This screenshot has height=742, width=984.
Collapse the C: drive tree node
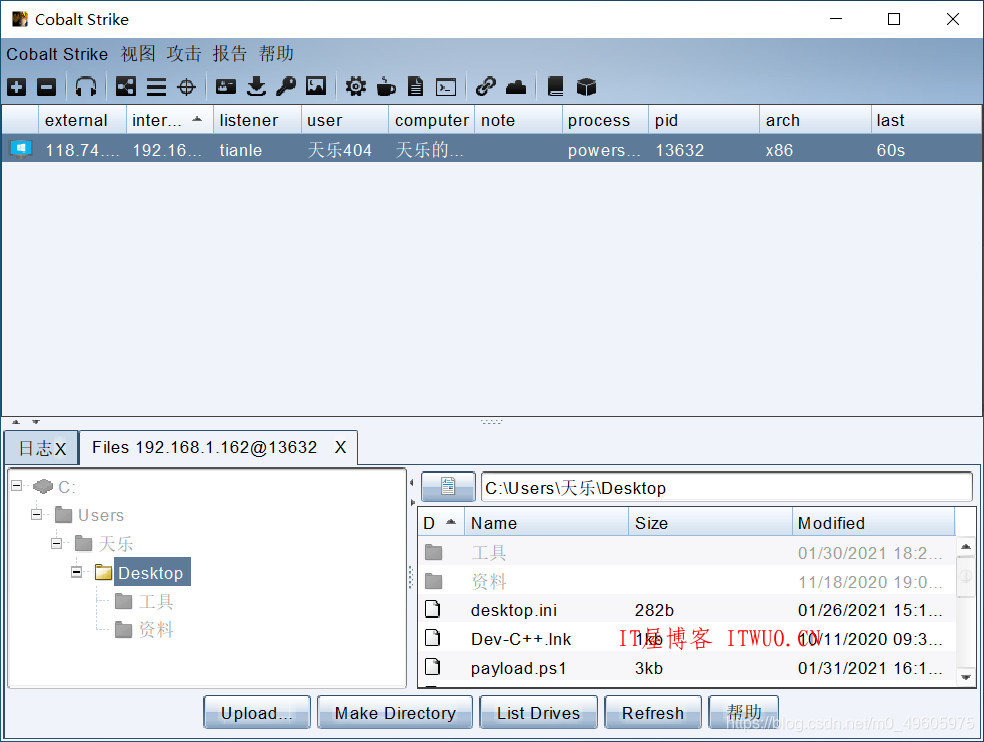coord(17,485)
